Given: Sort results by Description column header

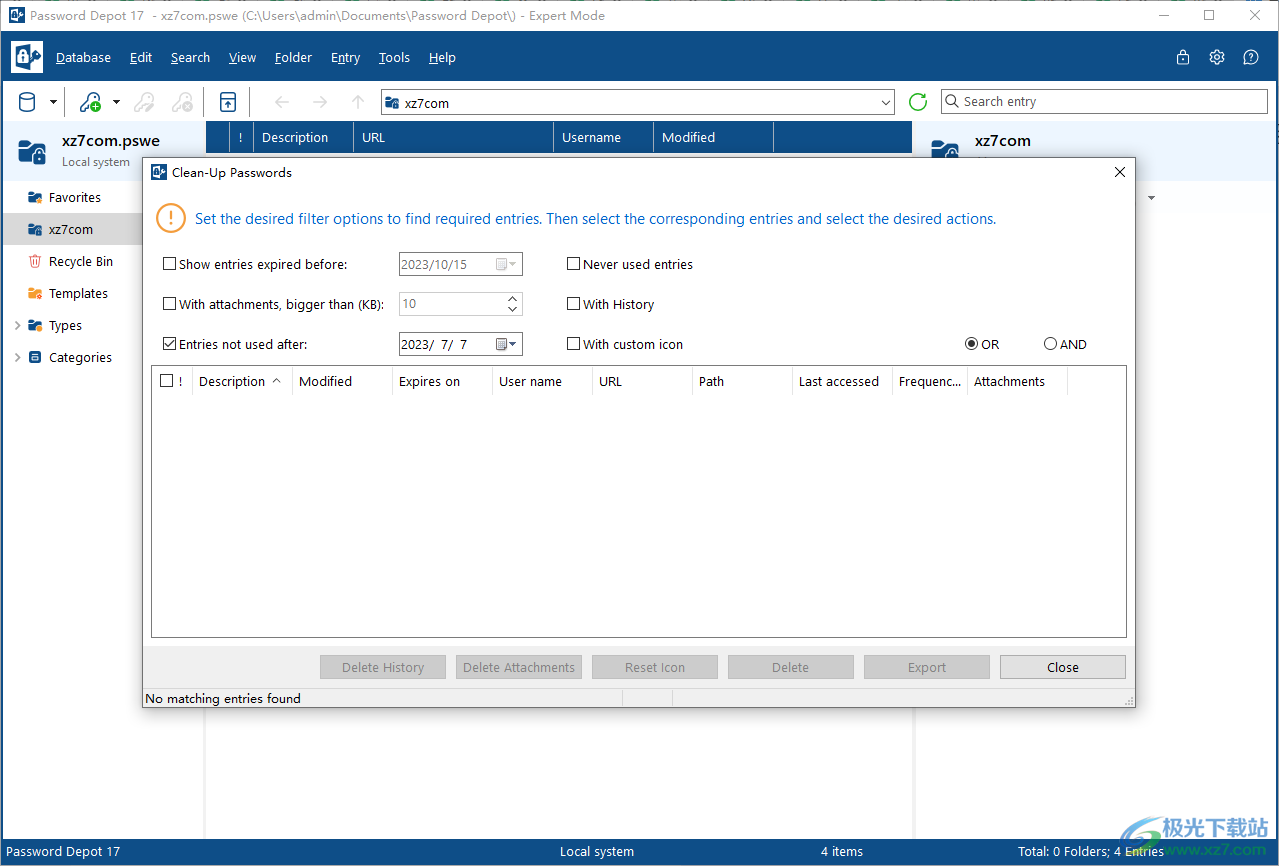Looking at the screenshot, I should 240,381.
